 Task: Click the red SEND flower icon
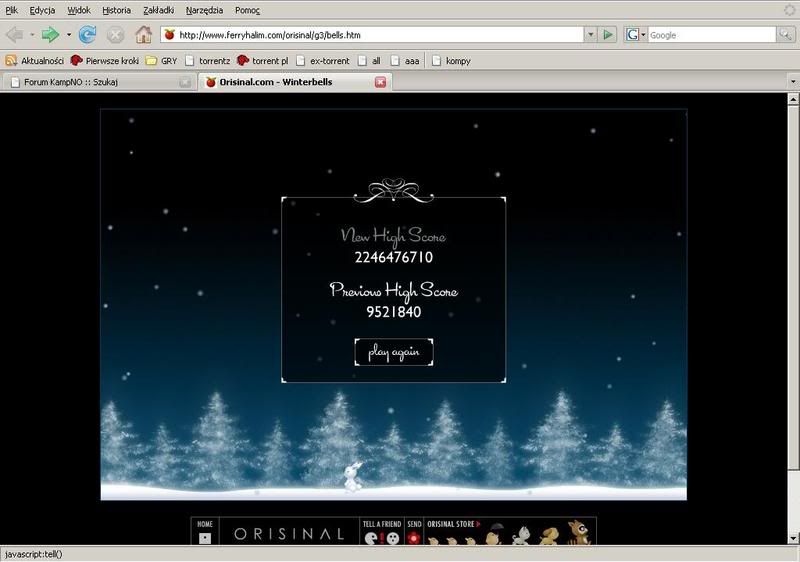[x=414, y=538]
